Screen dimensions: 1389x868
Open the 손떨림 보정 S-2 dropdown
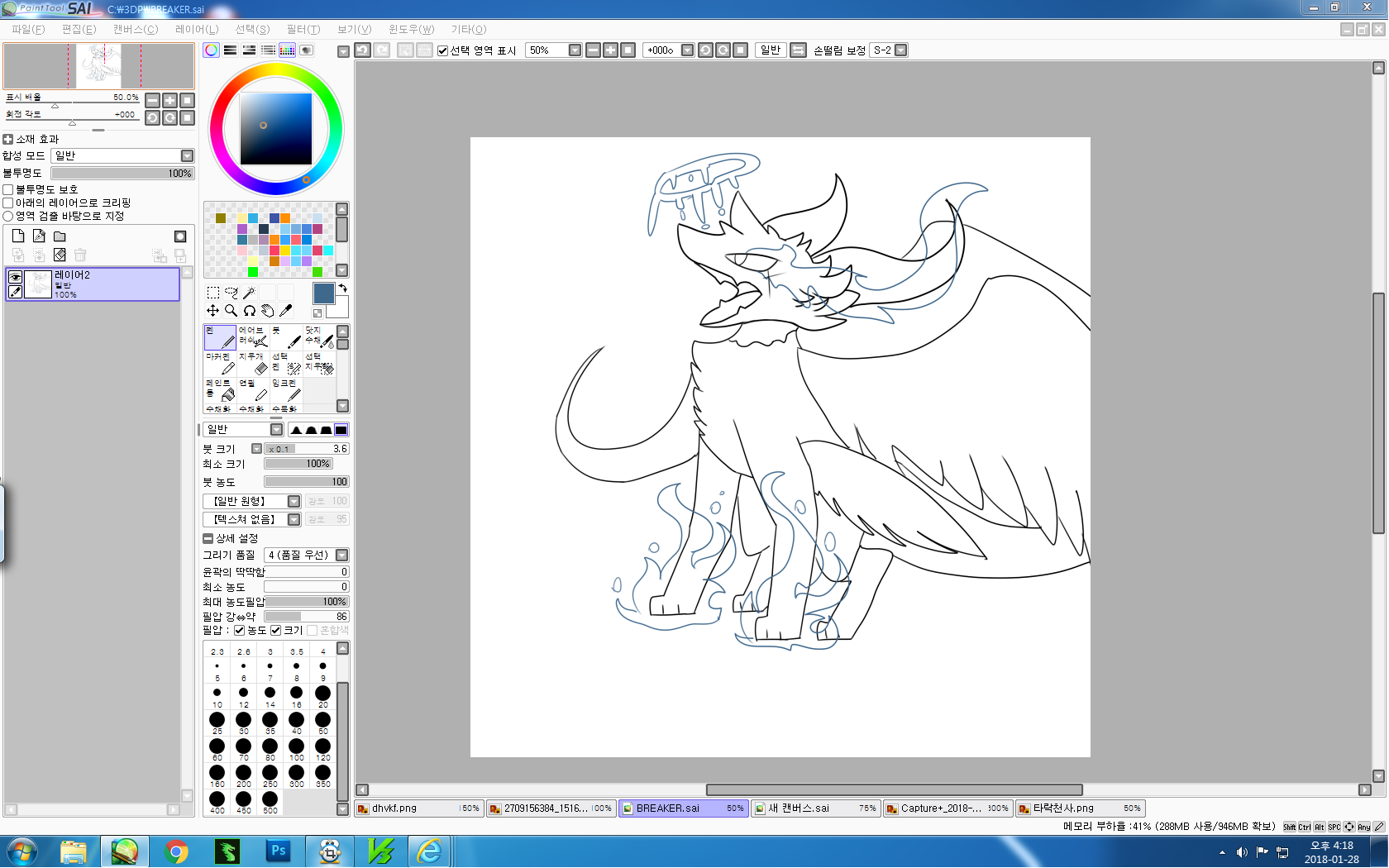coord(901,50)
